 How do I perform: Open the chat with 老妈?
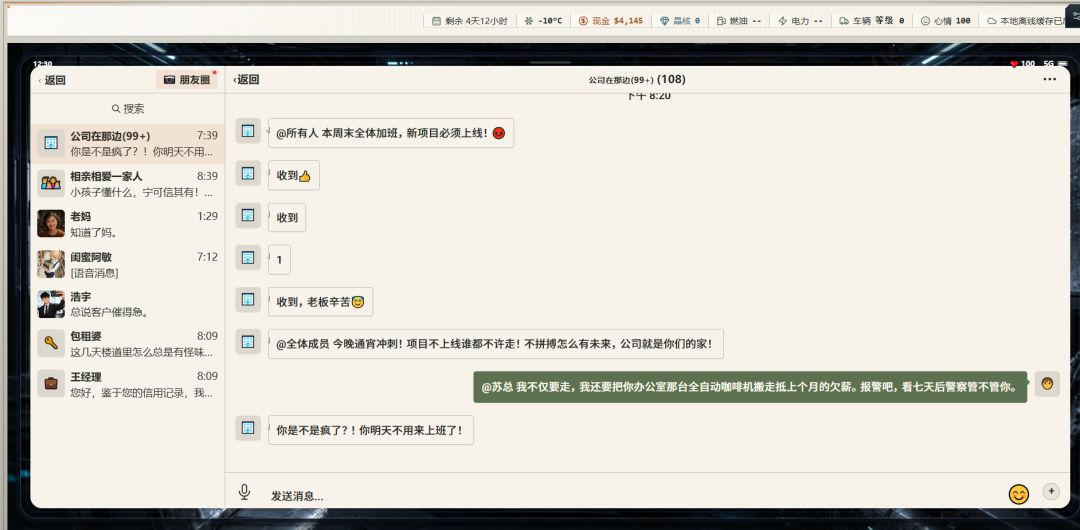point(128,223)
